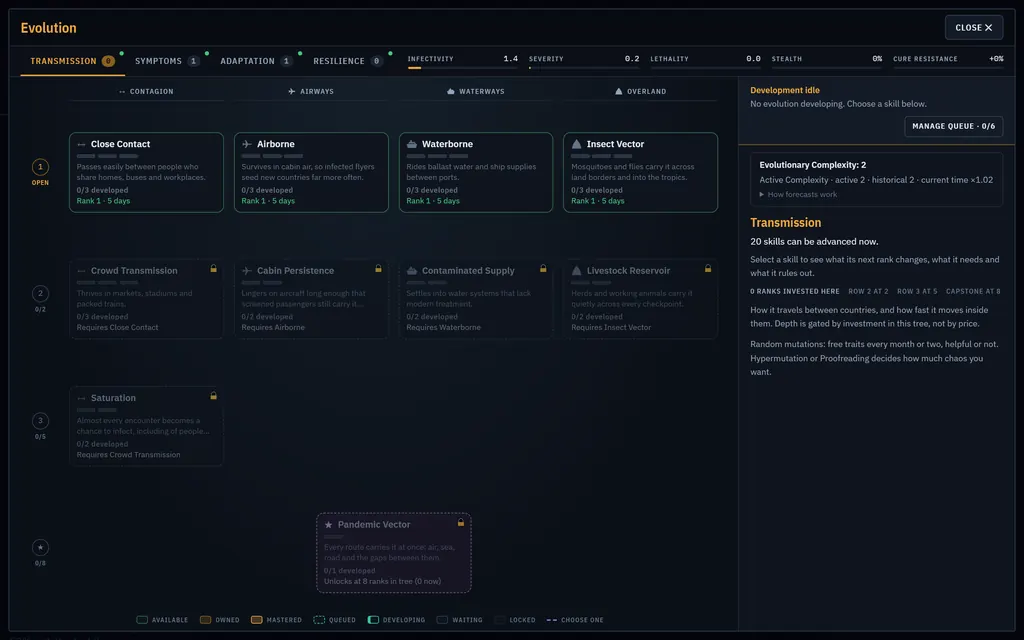Select the Insect Vector skill card
This screenshot has width=1024, height=640.
tap(641, 172)
